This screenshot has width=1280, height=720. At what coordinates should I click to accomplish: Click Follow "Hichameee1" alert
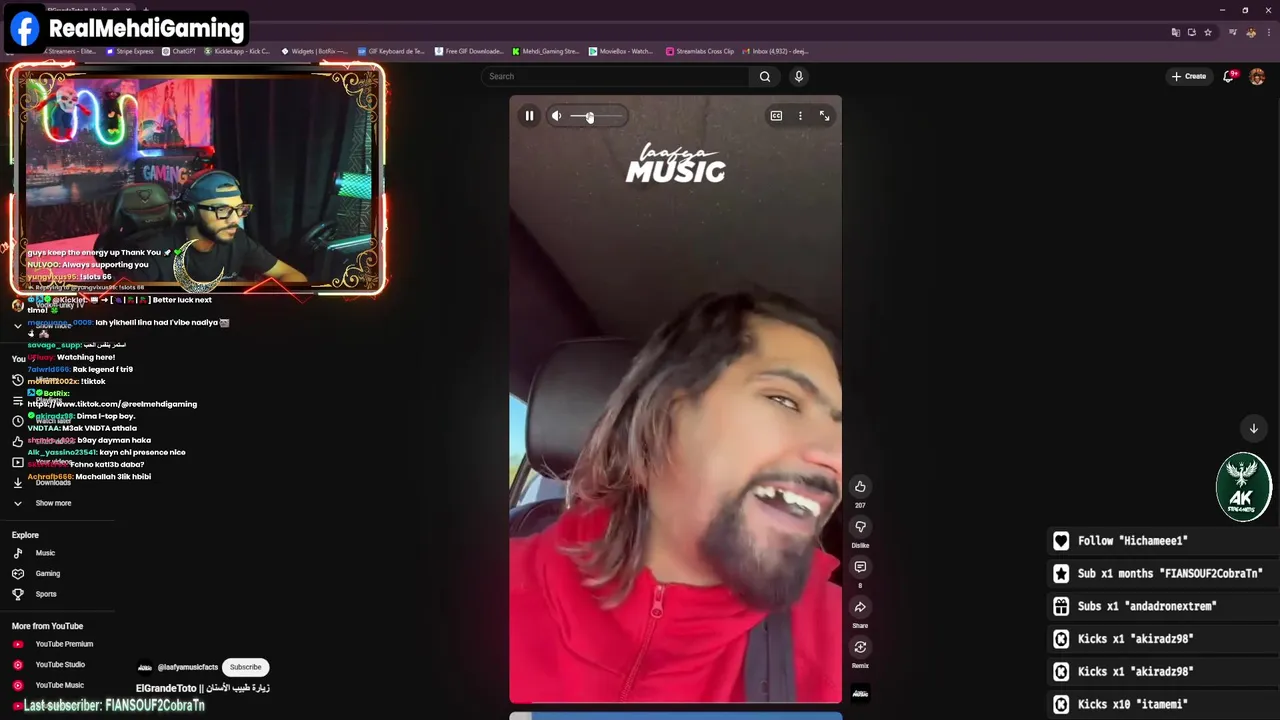tap(1165, 541)
